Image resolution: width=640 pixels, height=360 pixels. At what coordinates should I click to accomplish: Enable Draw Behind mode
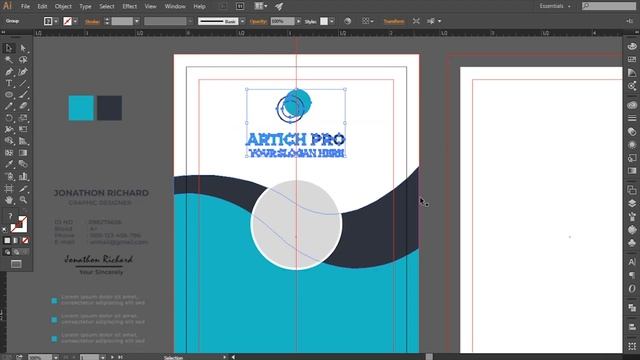click(16, 252)
